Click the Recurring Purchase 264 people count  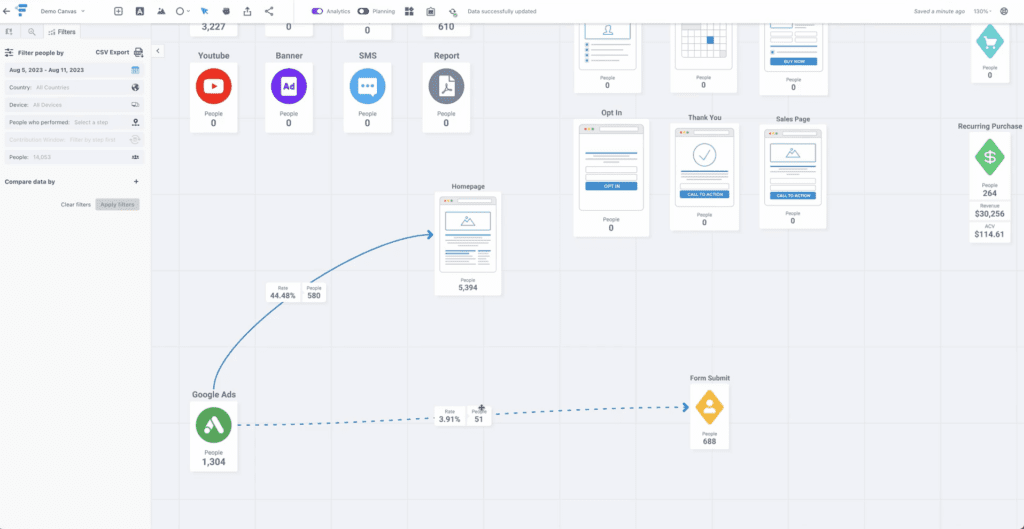[x=989, y=193]
